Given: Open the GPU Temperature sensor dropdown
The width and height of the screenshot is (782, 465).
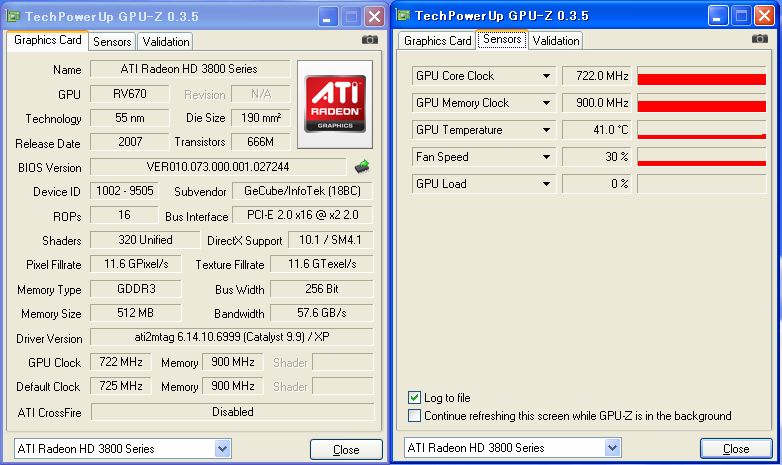Looking at the screenshot, I should 547,130.
